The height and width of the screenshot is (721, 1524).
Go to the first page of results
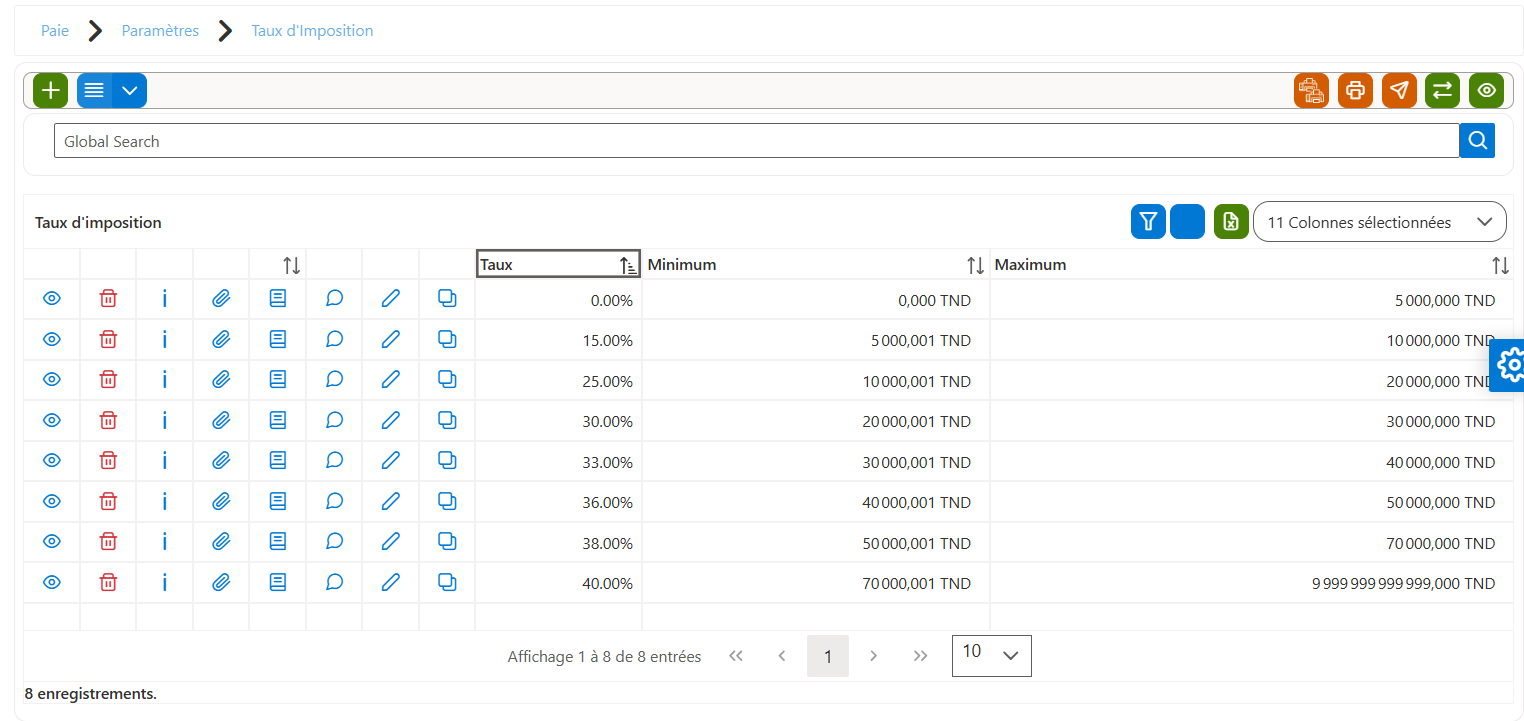(x=736, y=656)
